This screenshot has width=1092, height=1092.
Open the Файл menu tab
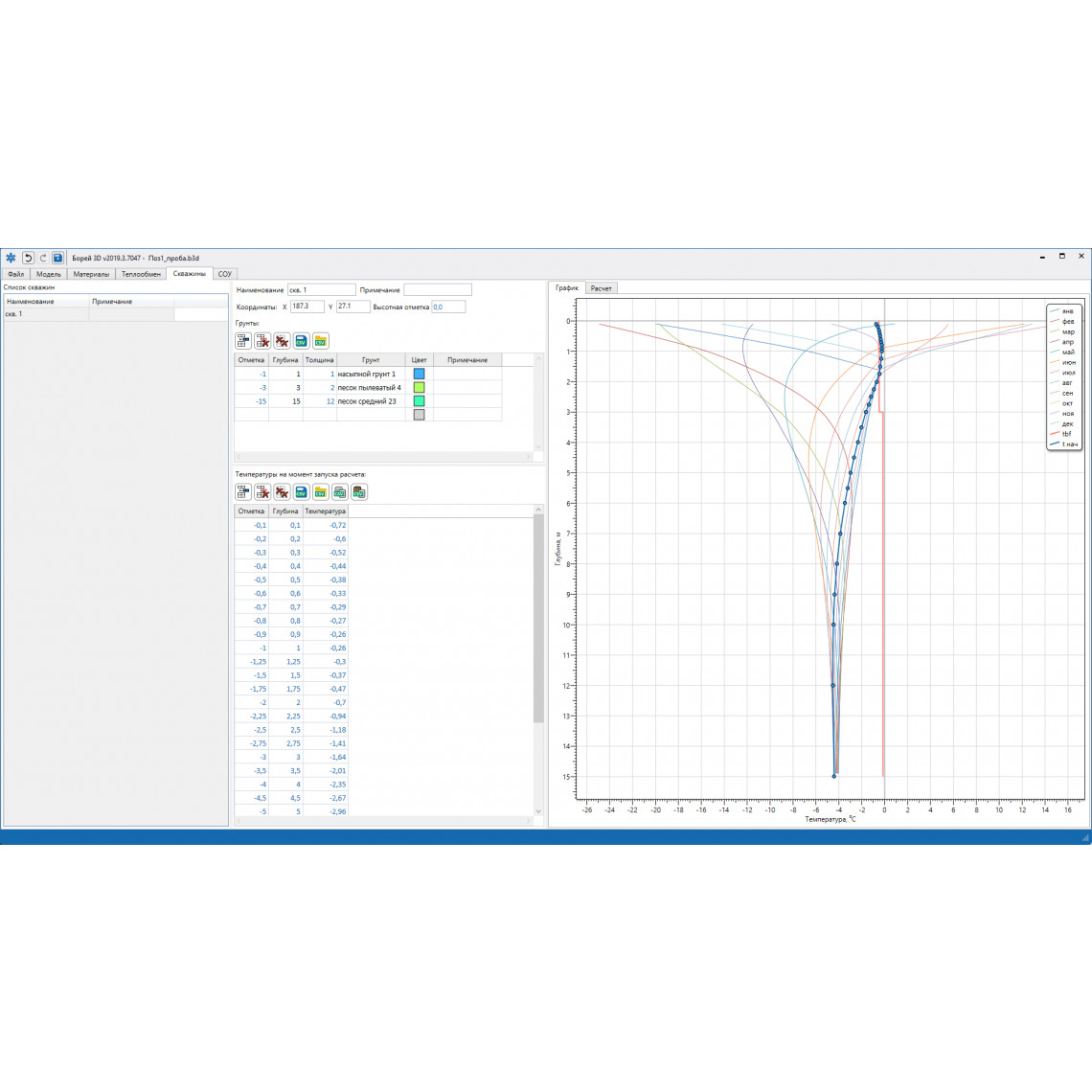click(x=16, y=274)
